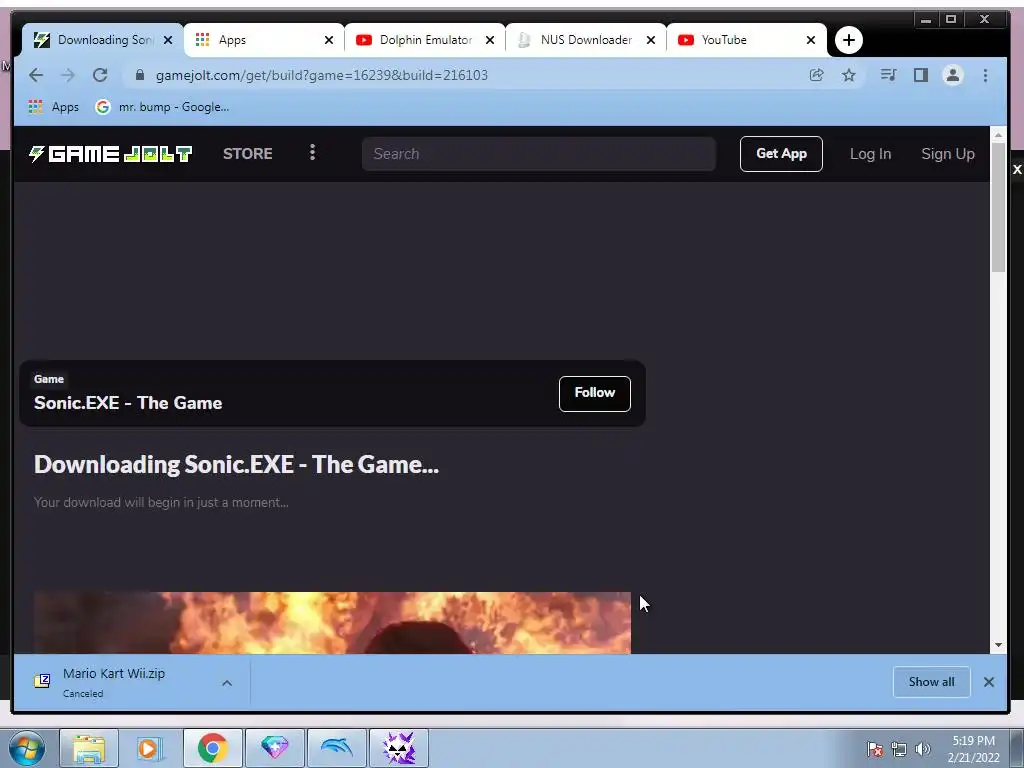Reload the Game Jolt page

(100, 75)
